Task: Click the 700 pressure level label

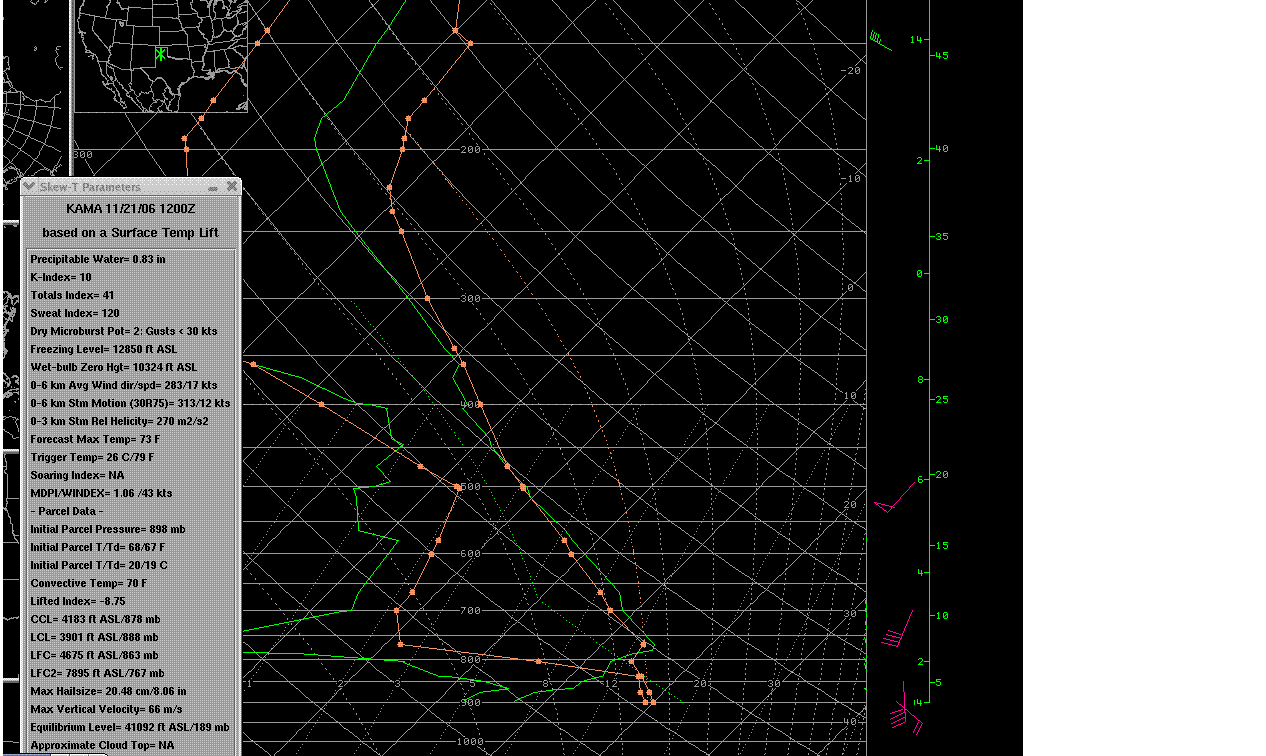Action: click(x=470, y=611)
